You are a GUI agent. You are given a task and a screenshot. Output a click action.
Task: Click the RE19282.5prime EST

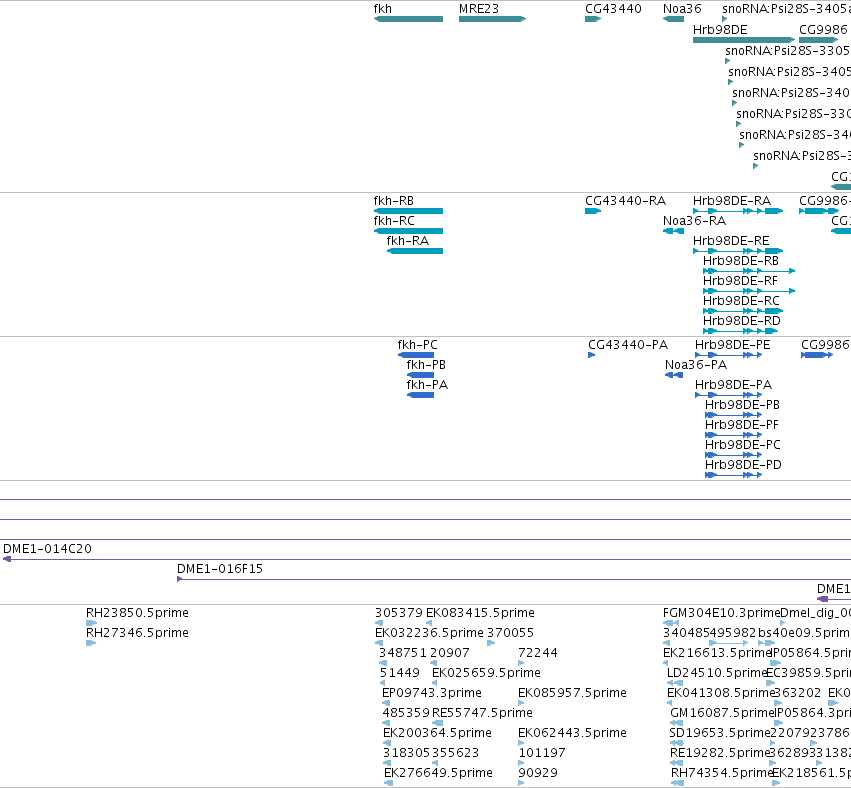[x=677, y=764]
